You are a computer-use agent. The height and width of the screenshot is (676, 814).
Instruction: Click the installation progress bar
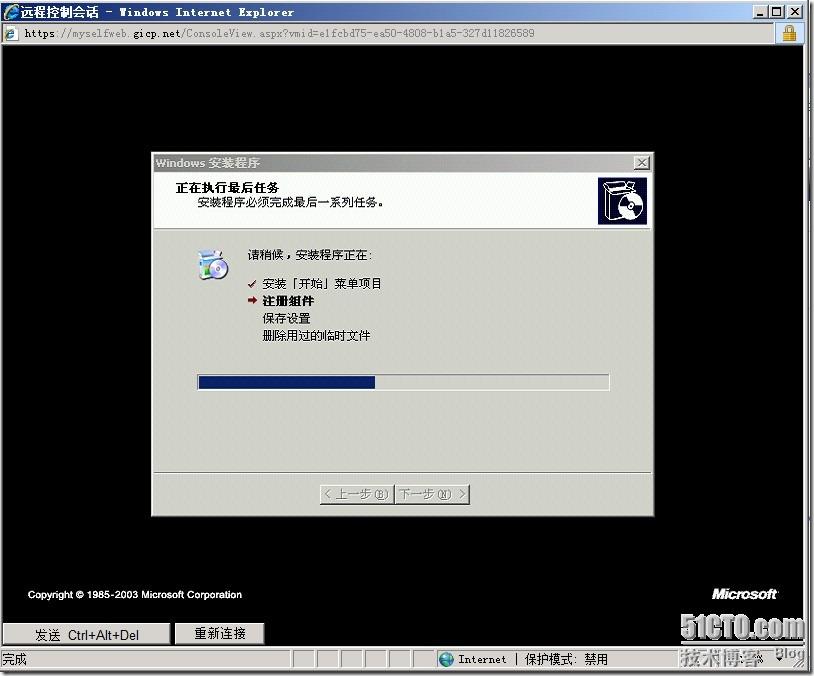402,382
